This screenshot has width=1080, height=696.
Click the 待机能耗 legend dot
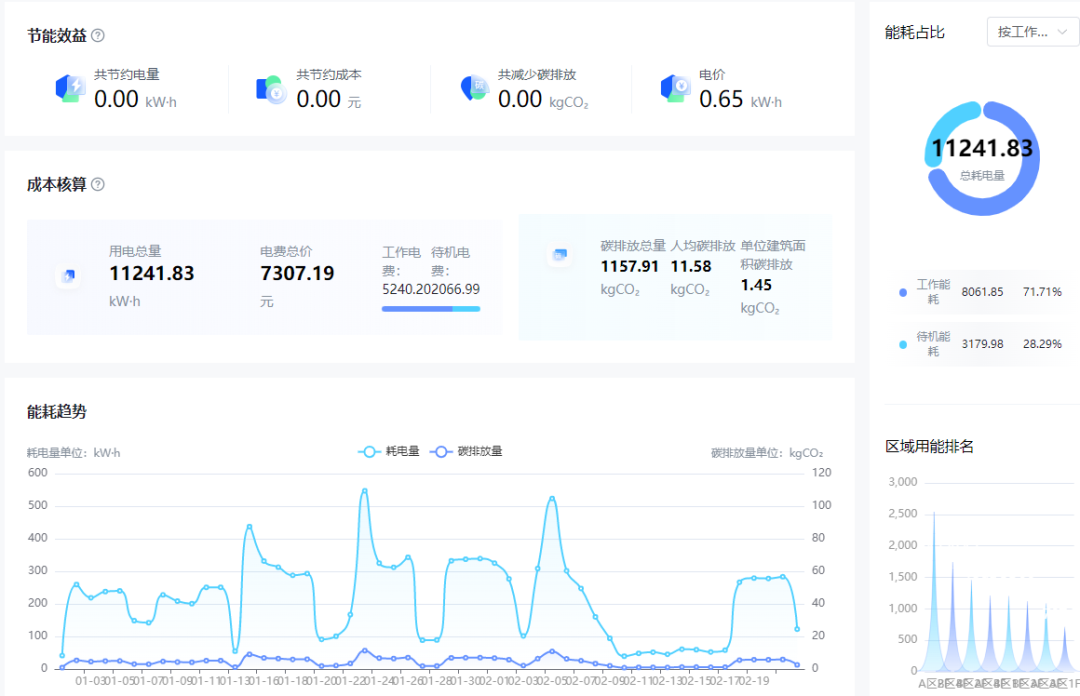tap(903, 345)
